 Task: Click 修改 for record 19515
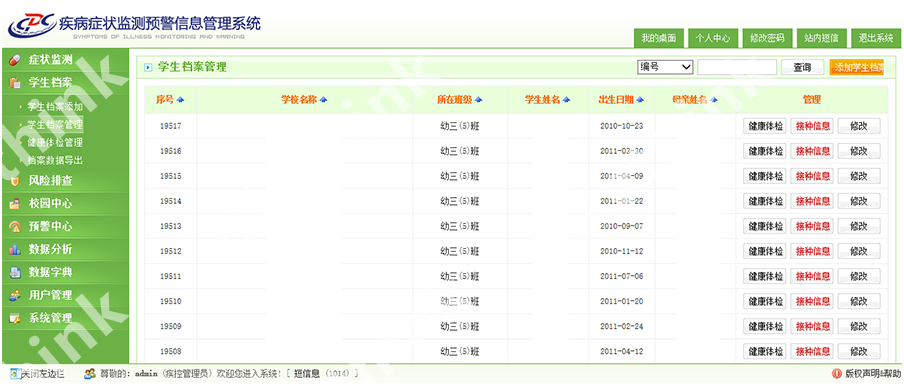[859, 176]
